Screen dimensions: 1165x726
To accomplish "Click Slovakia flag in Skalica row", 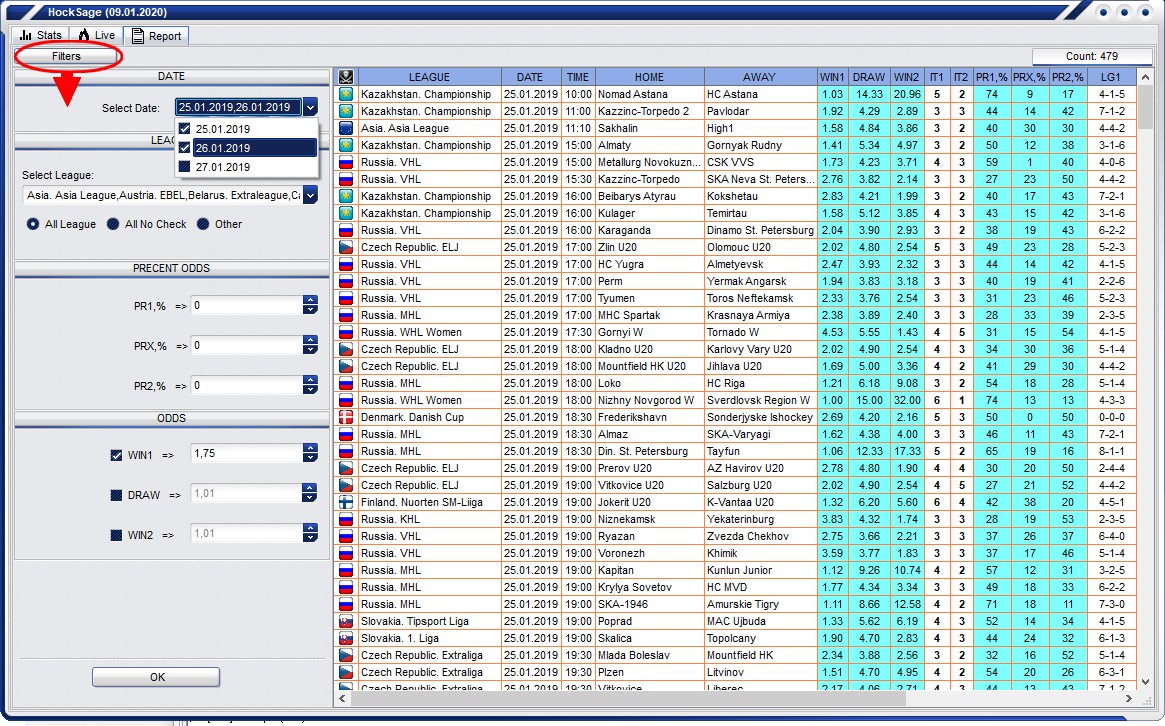I will [x=345, y=638].
